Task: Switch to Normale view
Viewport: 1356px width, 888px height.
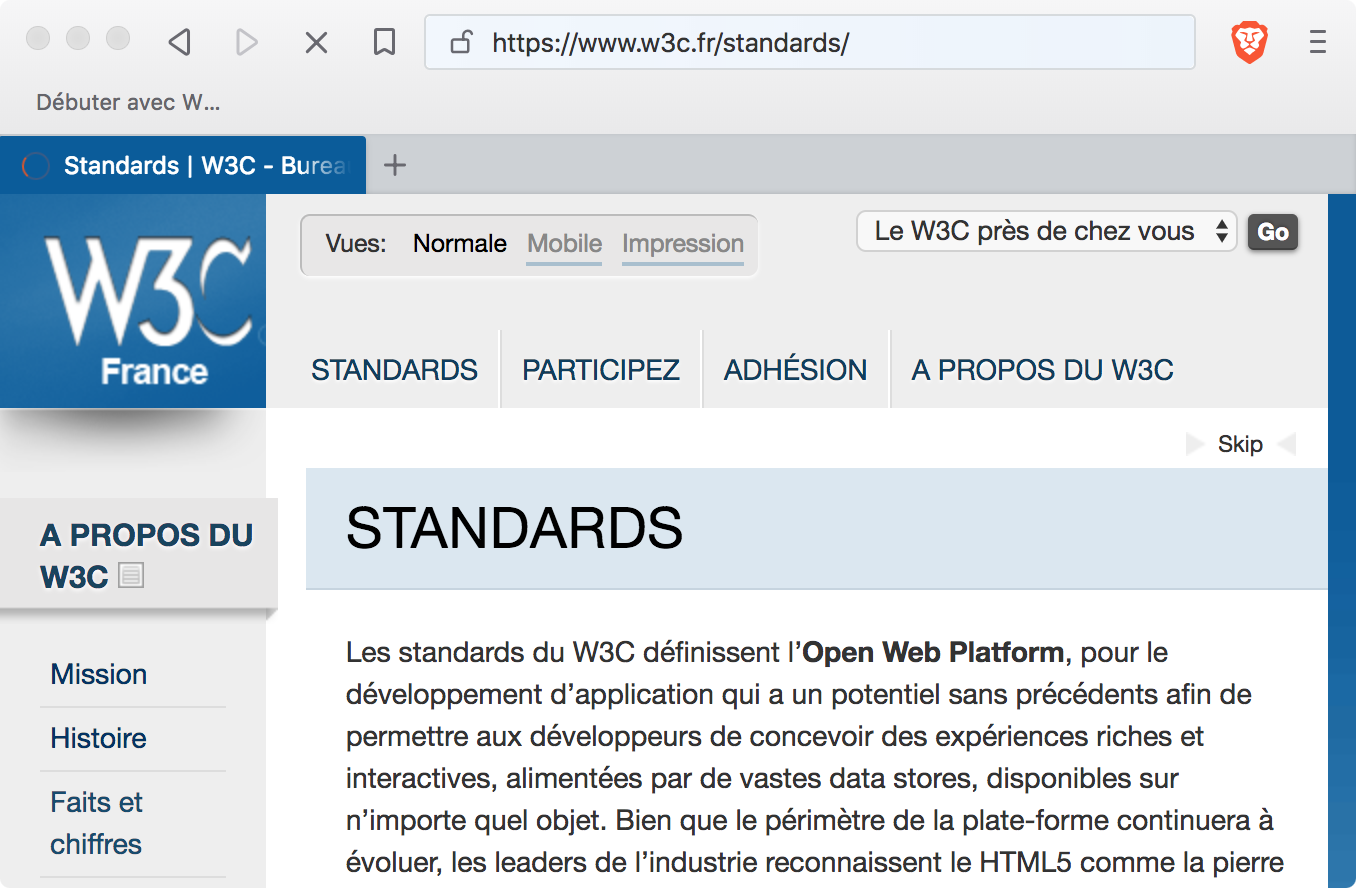Action: (460, 244)
